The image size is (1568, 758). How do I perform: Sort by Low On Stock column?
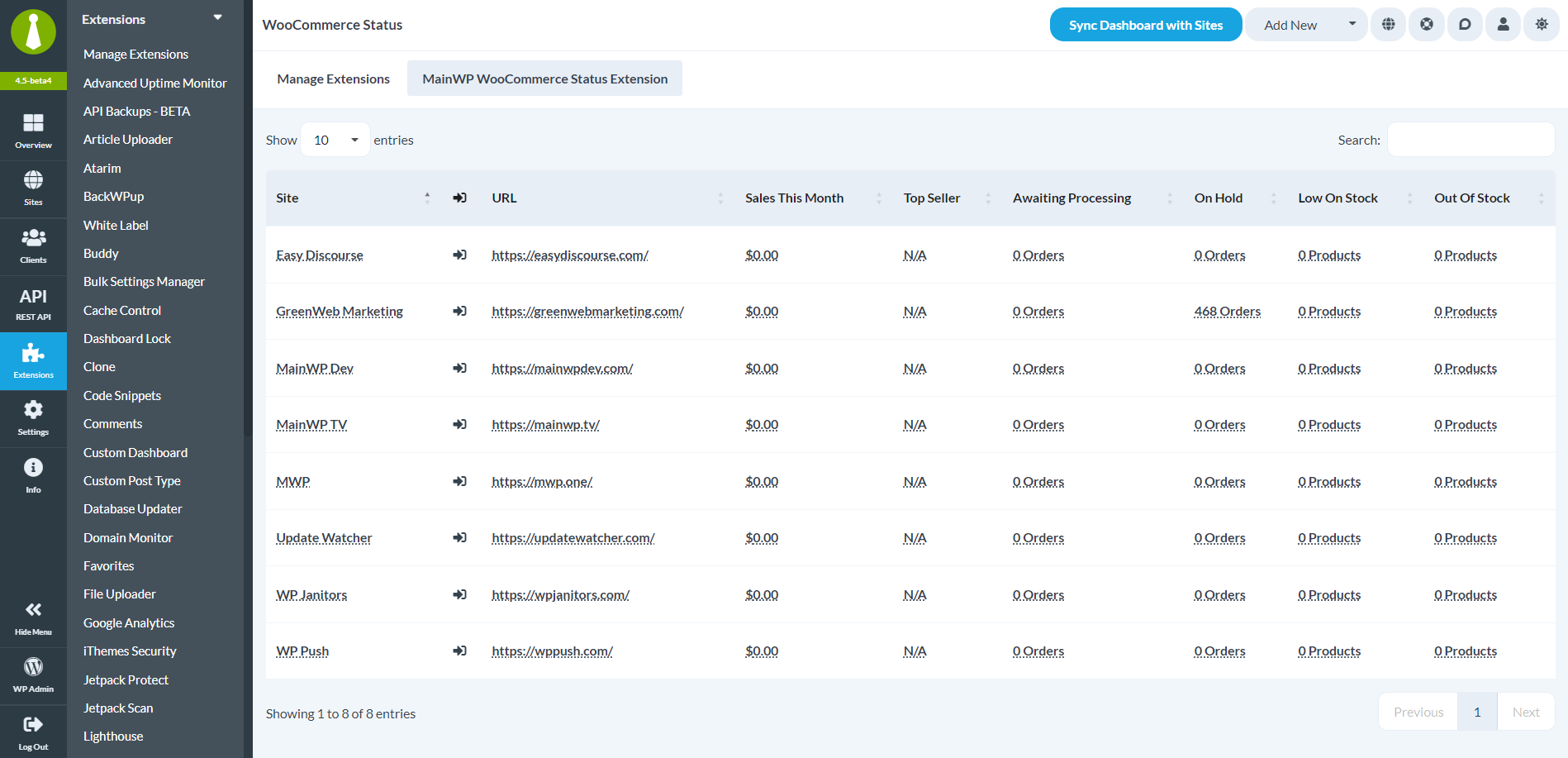tap(1356, 198)
